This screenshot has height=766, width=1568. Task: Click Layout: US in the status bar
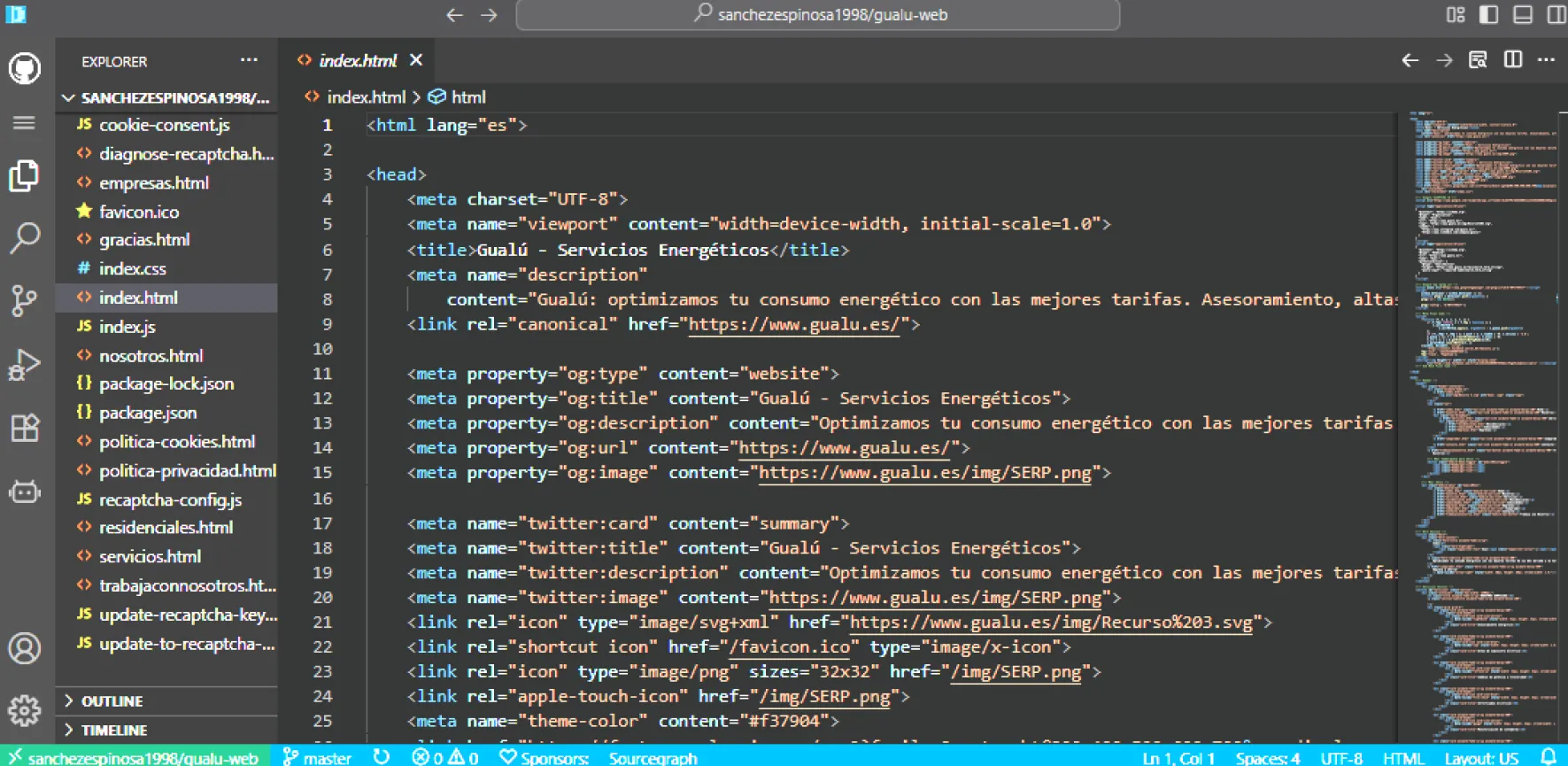coord(1481,758)
